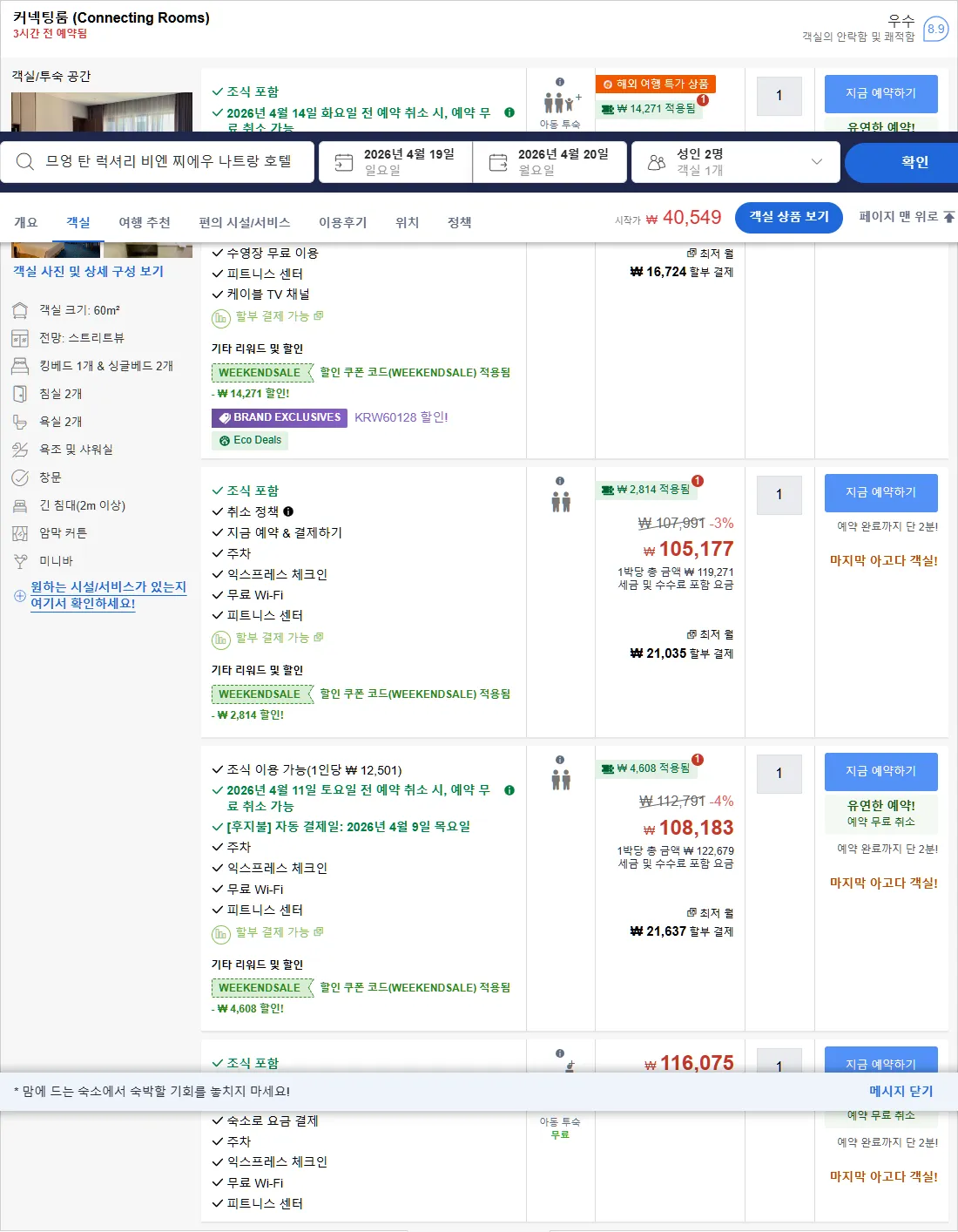This screenshot has height=1232, width=958.
Task: Click the 8.9 review score badge
Action: [936, 29]
